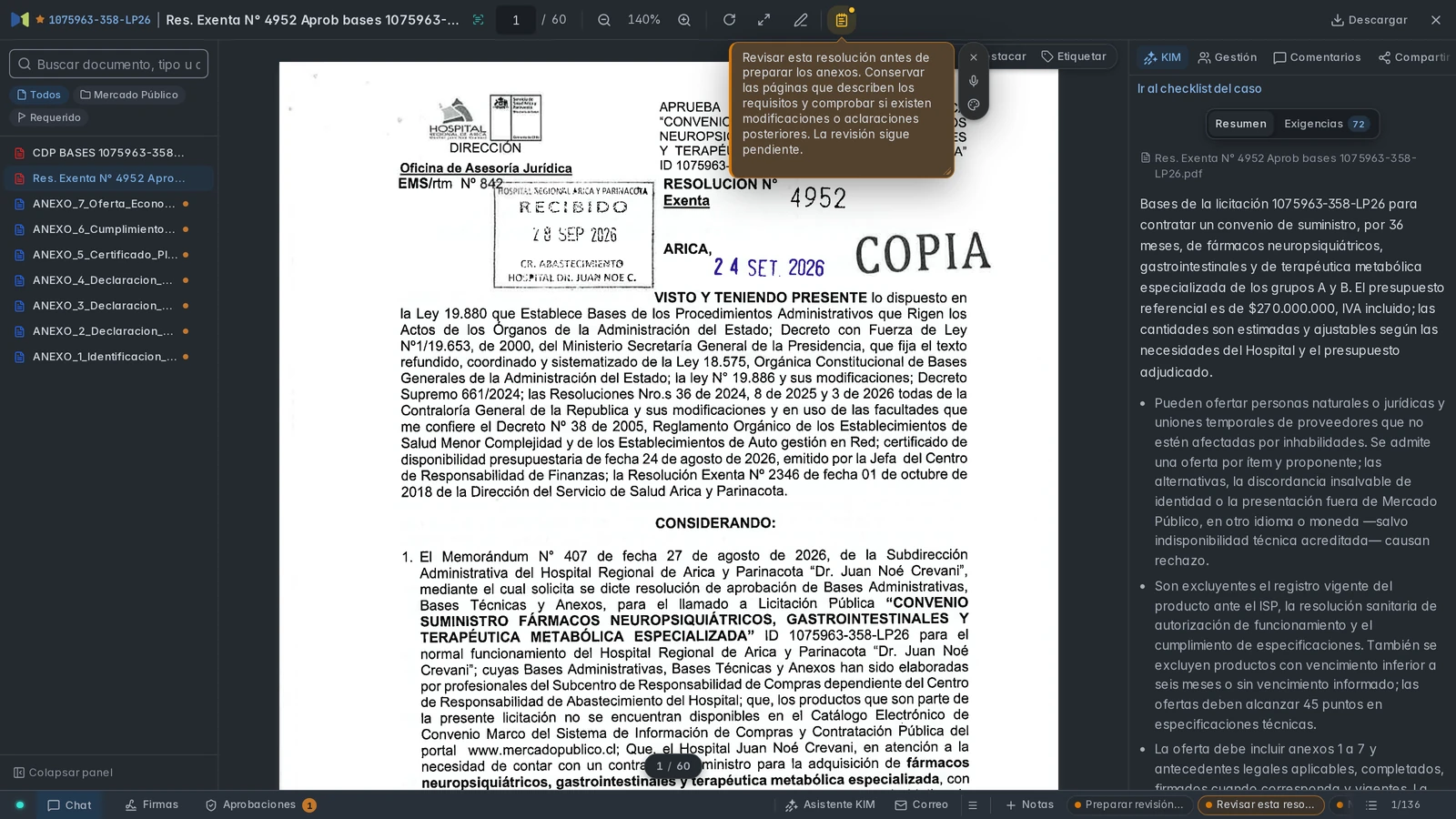This screenshot has width=1456, height=819.
Task: Select the Resumen segment
Action: (x=1240, y=124)
